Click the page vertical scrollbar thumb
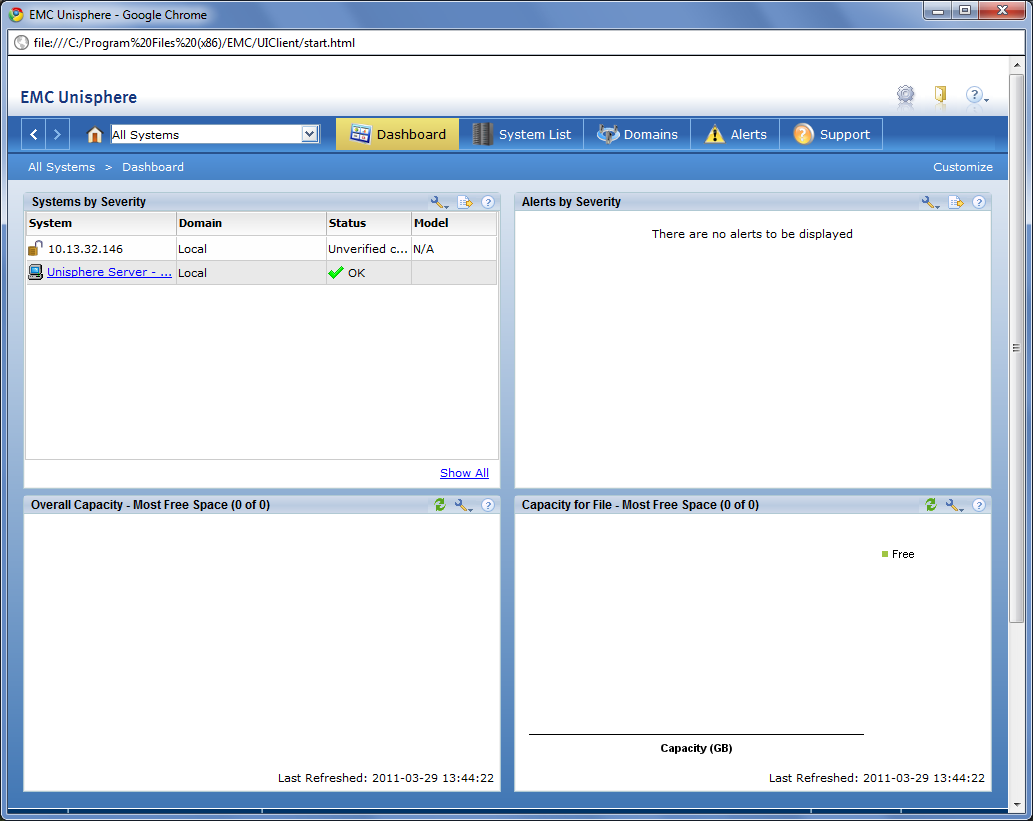1033x821 pixels. point(1017,348)
